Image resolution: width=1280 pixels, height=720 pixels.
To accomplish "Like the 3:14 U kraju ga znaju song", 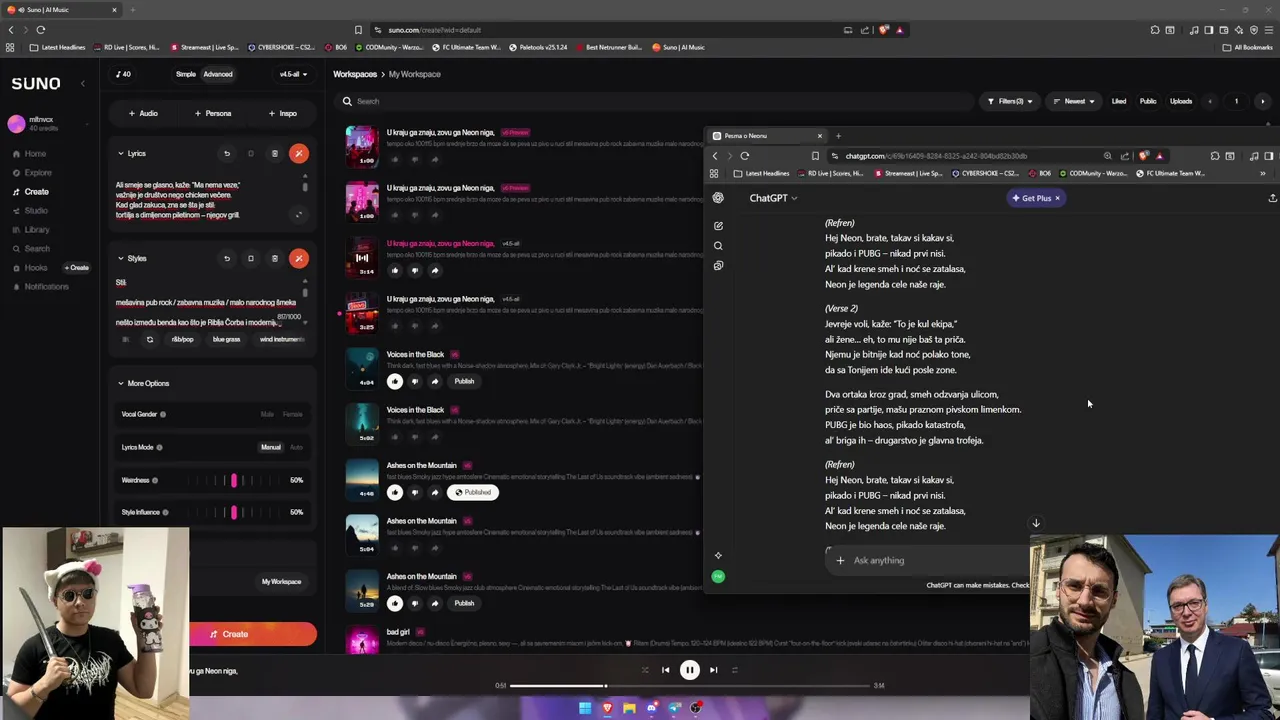I will 395,270.
